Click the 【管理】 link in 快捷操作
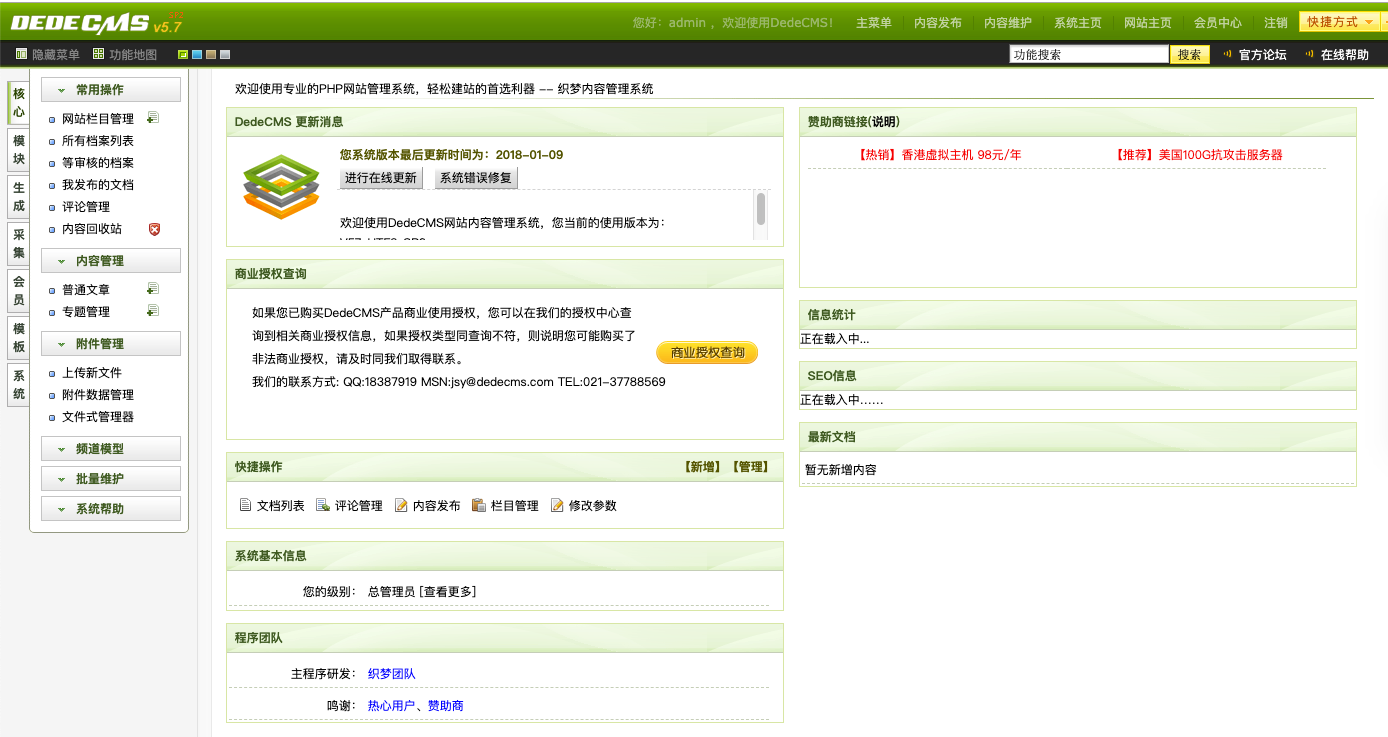Viewport: 1388px width, 737px height. pos(750,467)
